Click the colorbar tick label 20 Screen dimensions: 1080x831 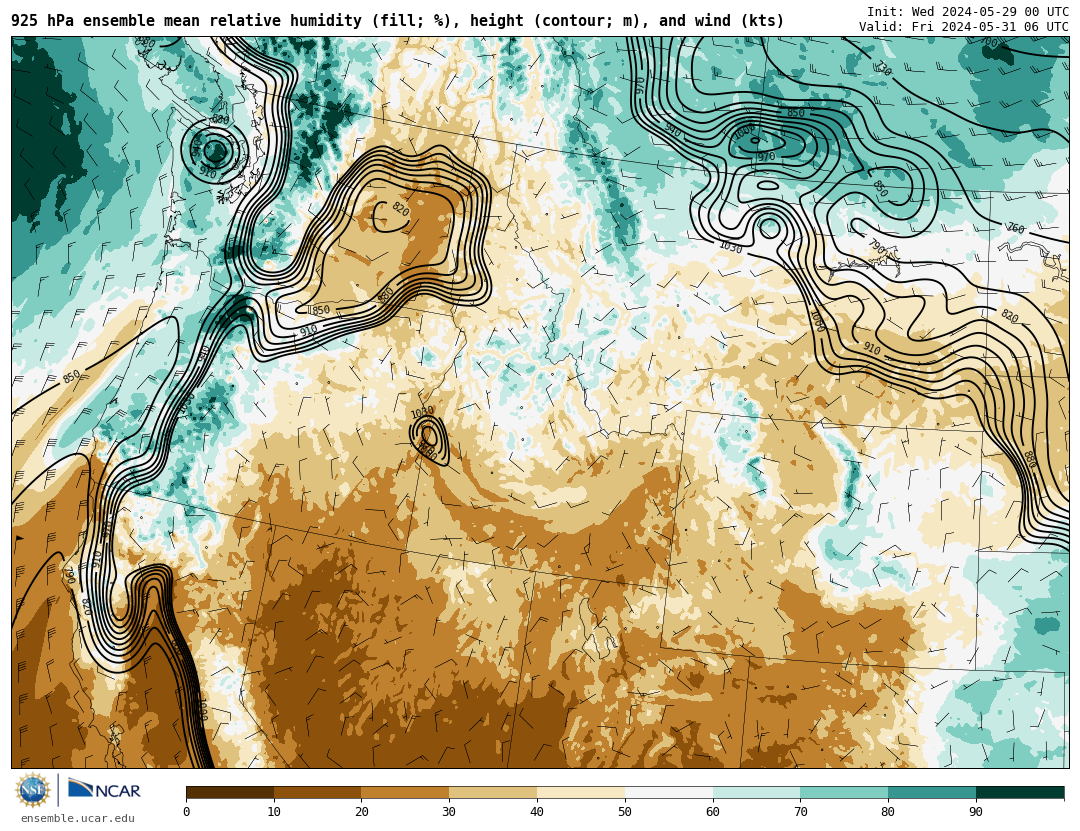point(362,812)
